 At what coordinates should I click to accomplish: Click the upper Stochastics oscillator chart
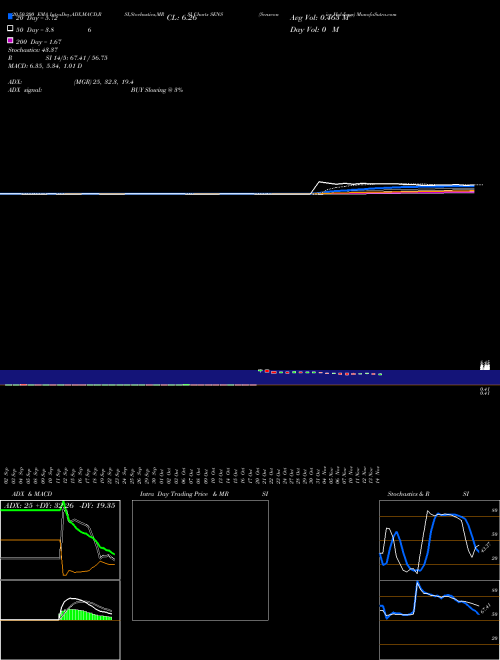tap(439, 540)
